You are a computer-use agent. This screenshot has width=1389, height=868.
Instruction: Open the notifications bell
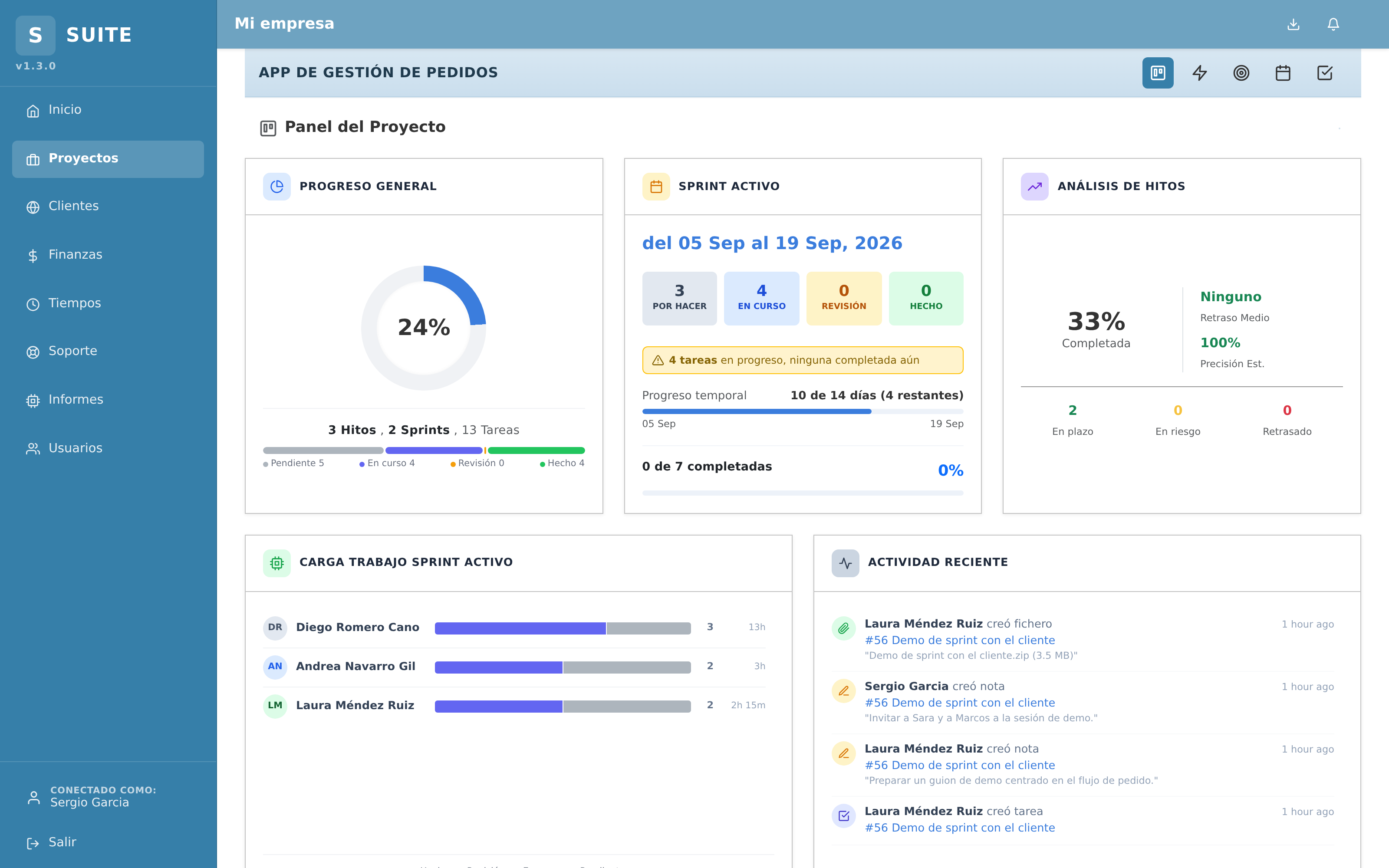point(1333,24)
